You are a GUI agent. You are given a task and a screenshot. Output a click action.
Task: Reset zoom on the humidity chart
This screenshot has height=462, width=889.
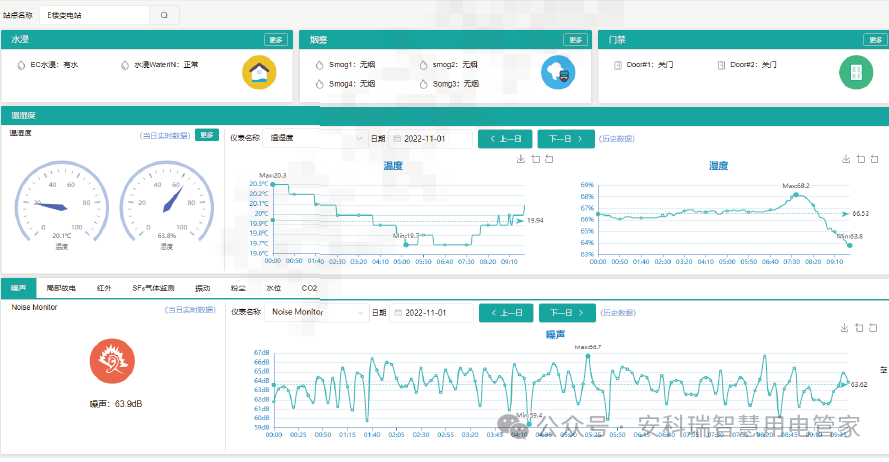tap(875, 159)
